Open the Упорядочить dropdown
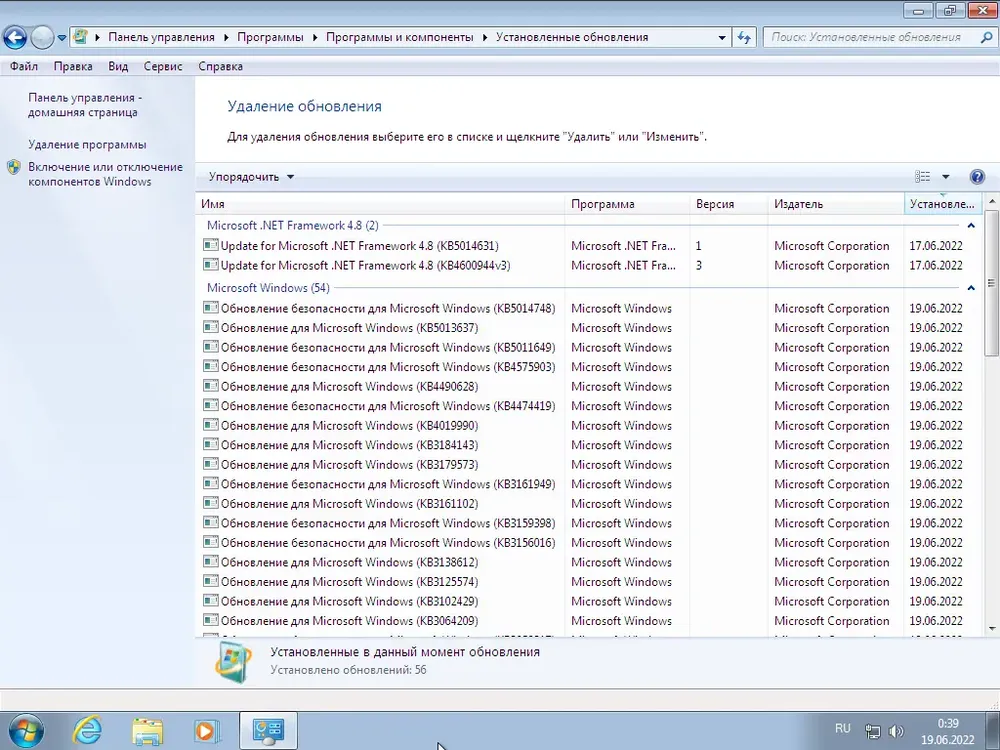 [x=251, y=177]
